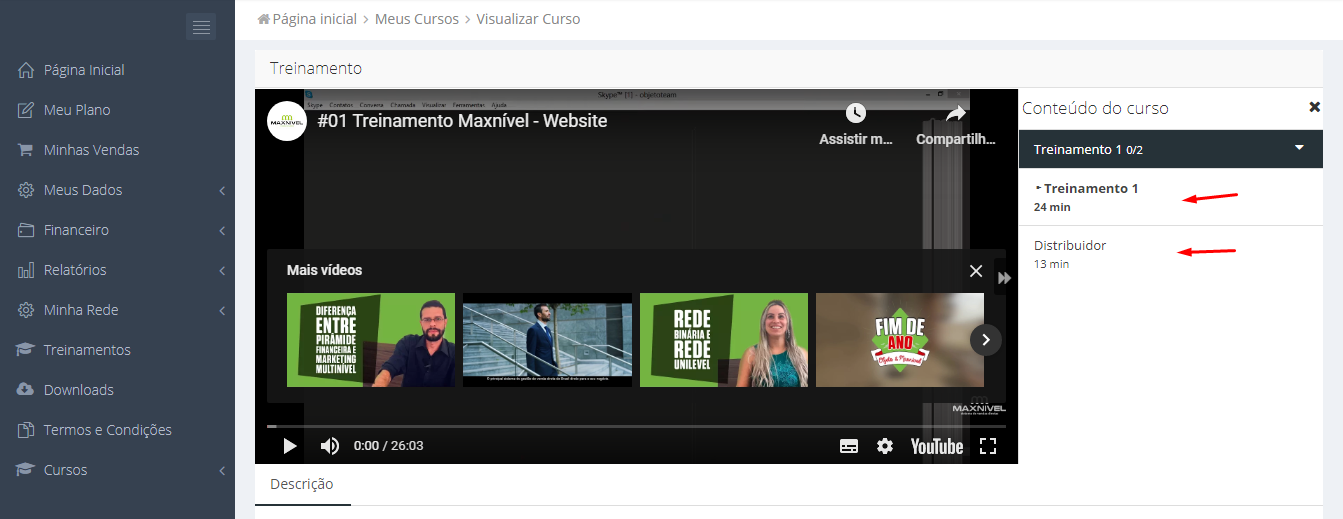
Task: Show next suggested videos with arrow
Action: 985,340
